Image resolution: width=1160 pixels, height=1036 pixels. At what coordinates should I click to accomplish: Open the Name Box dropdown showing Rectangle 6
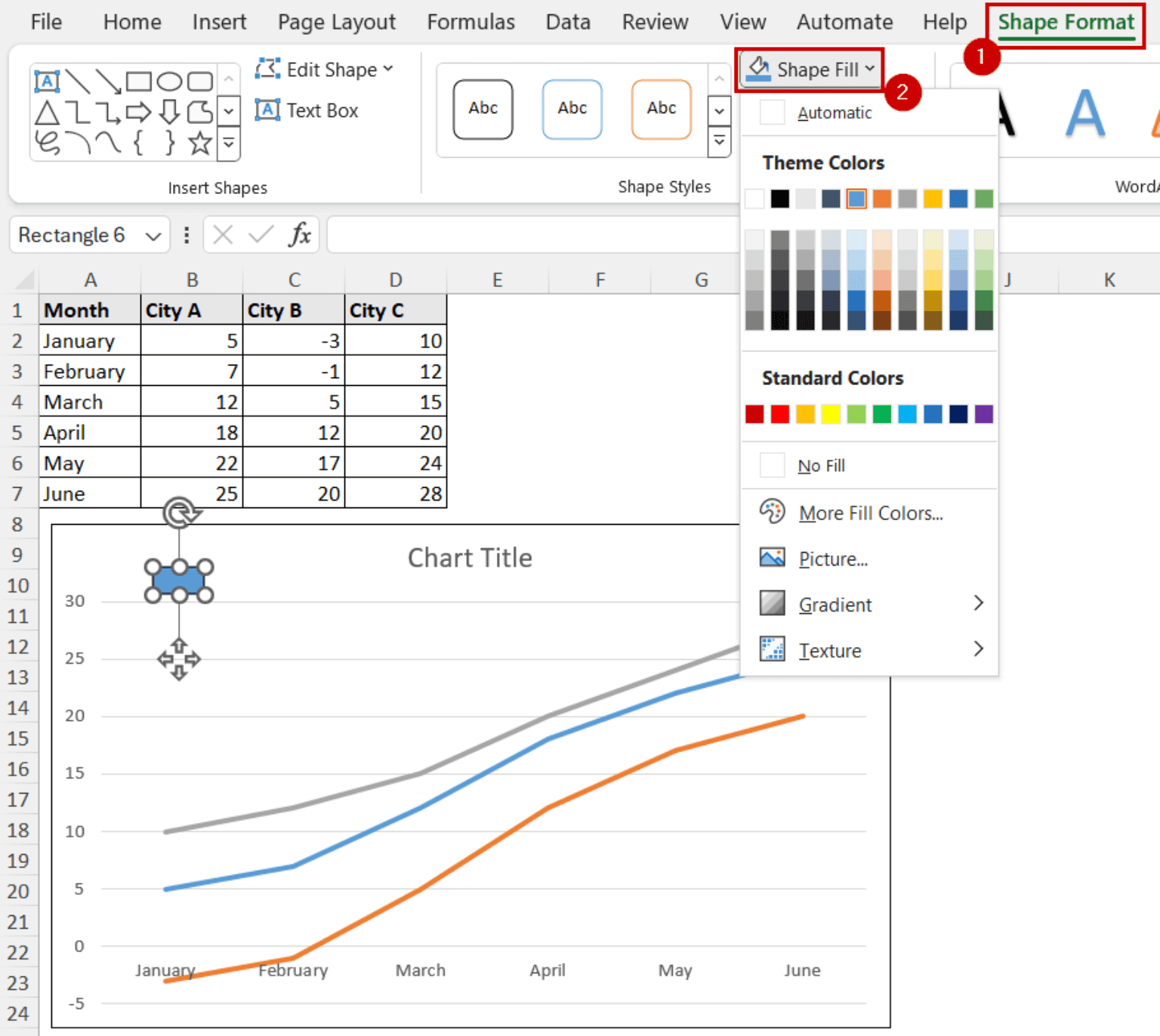pos(153,235)
